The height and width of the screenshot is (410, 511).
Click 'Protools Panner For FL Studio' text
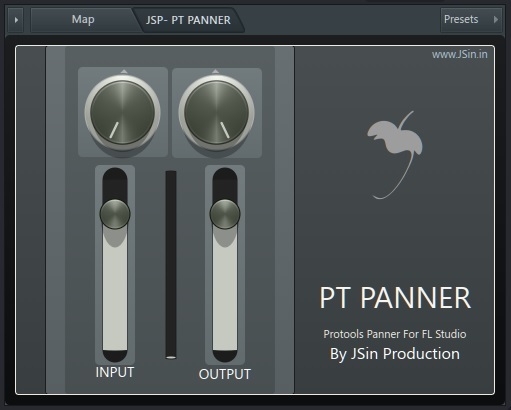point(395,334)
